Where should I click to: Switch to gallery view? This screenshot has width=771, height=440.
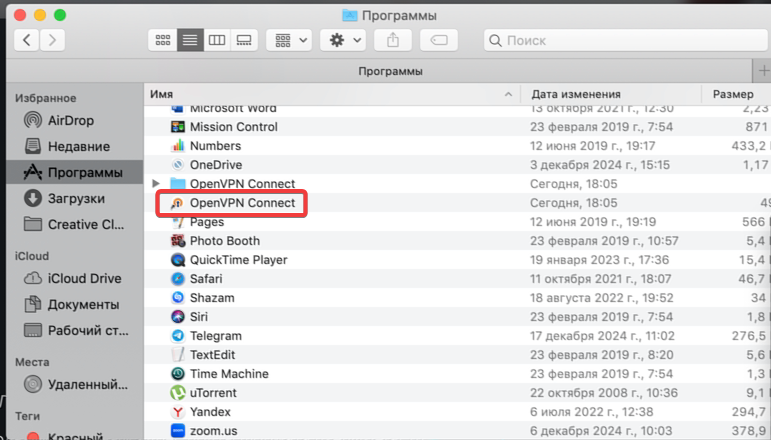[244, 40]
